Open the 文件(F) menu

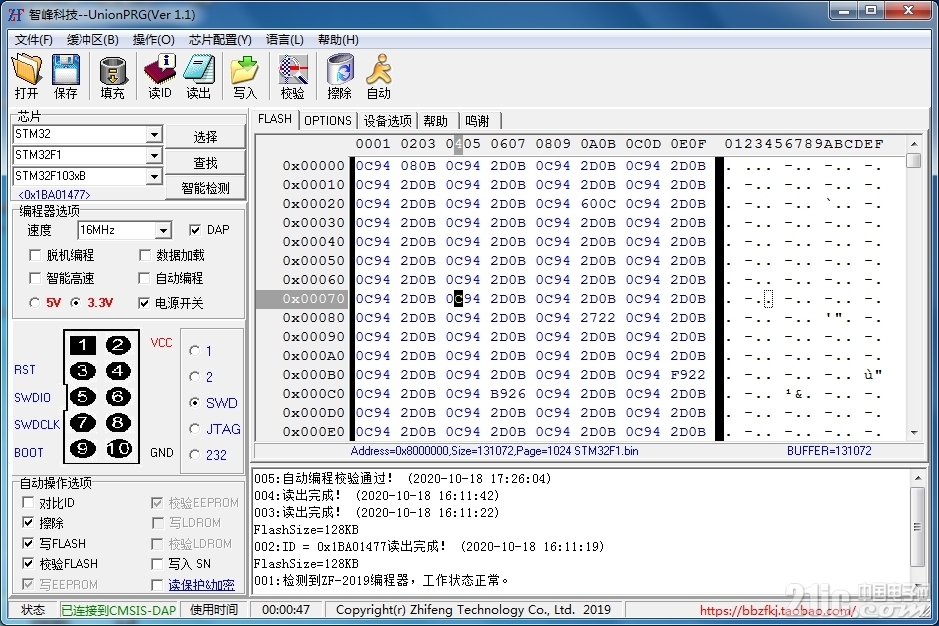[x=34, y=40]
